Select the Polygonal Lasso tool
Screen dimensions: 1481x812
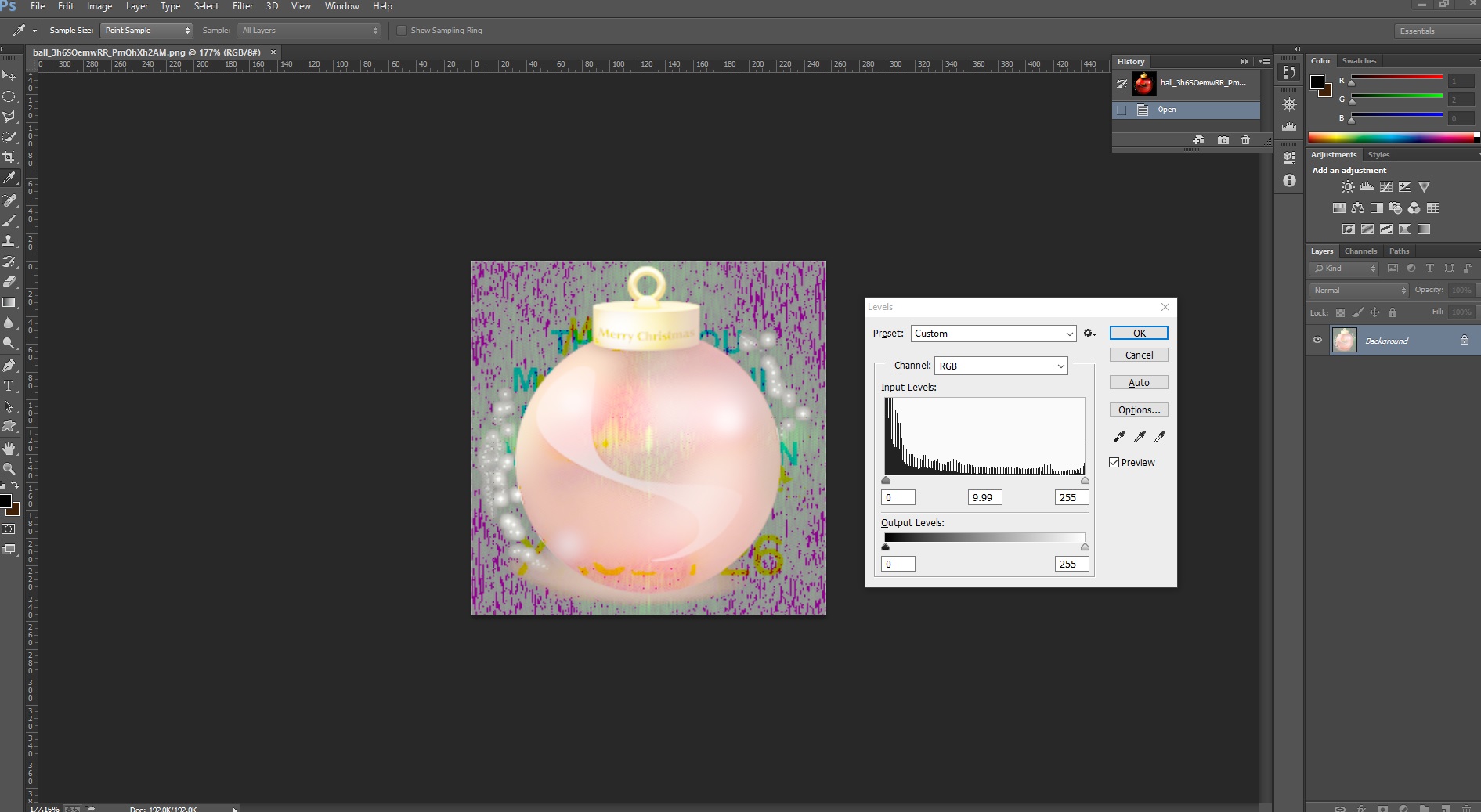pos(9,117)
